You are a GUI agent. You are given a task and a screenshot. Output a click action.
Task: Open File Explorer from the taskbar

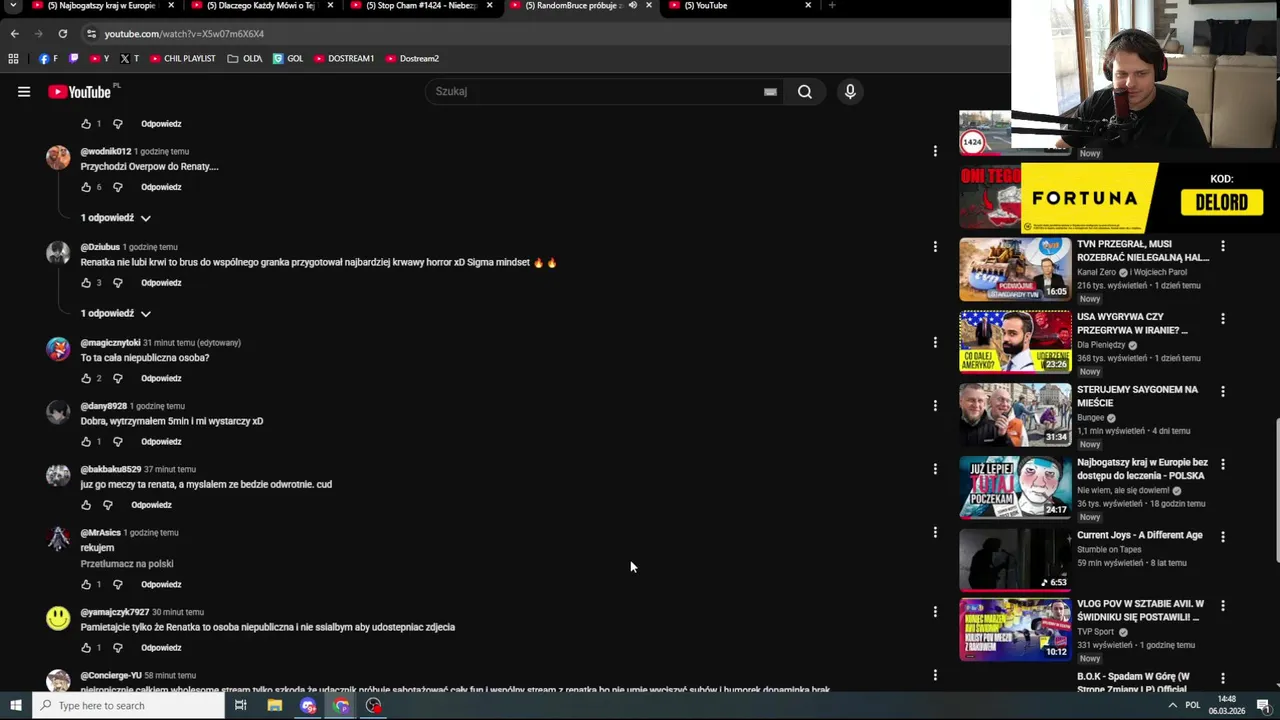tap(275, 706)
